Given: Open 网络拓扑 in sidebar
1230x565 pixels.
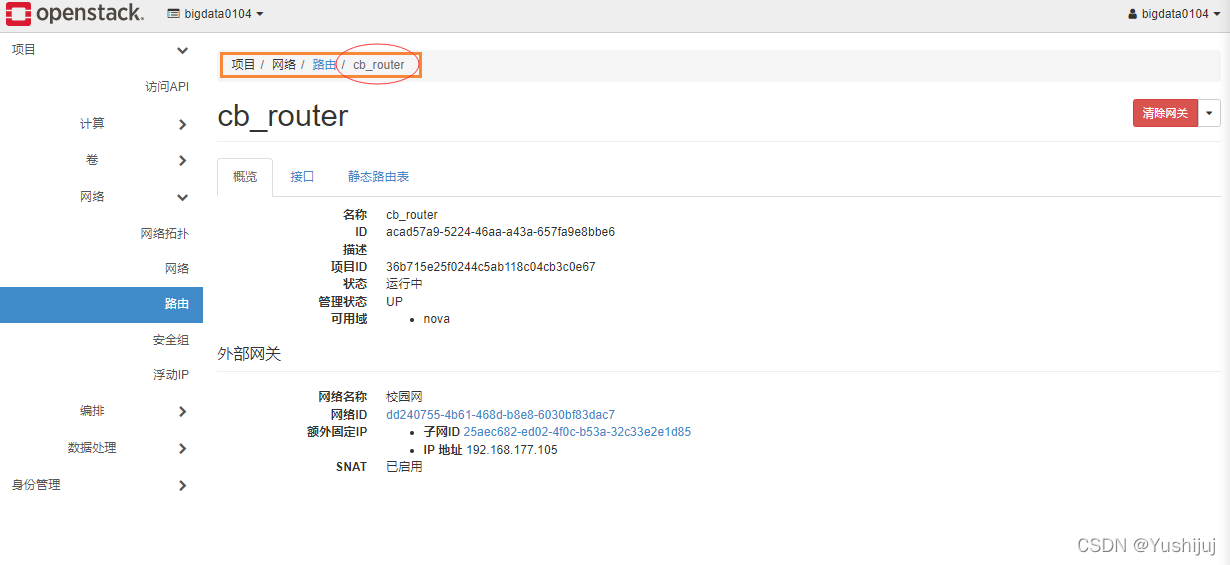Looking at the screenshot, I should 165,234.
